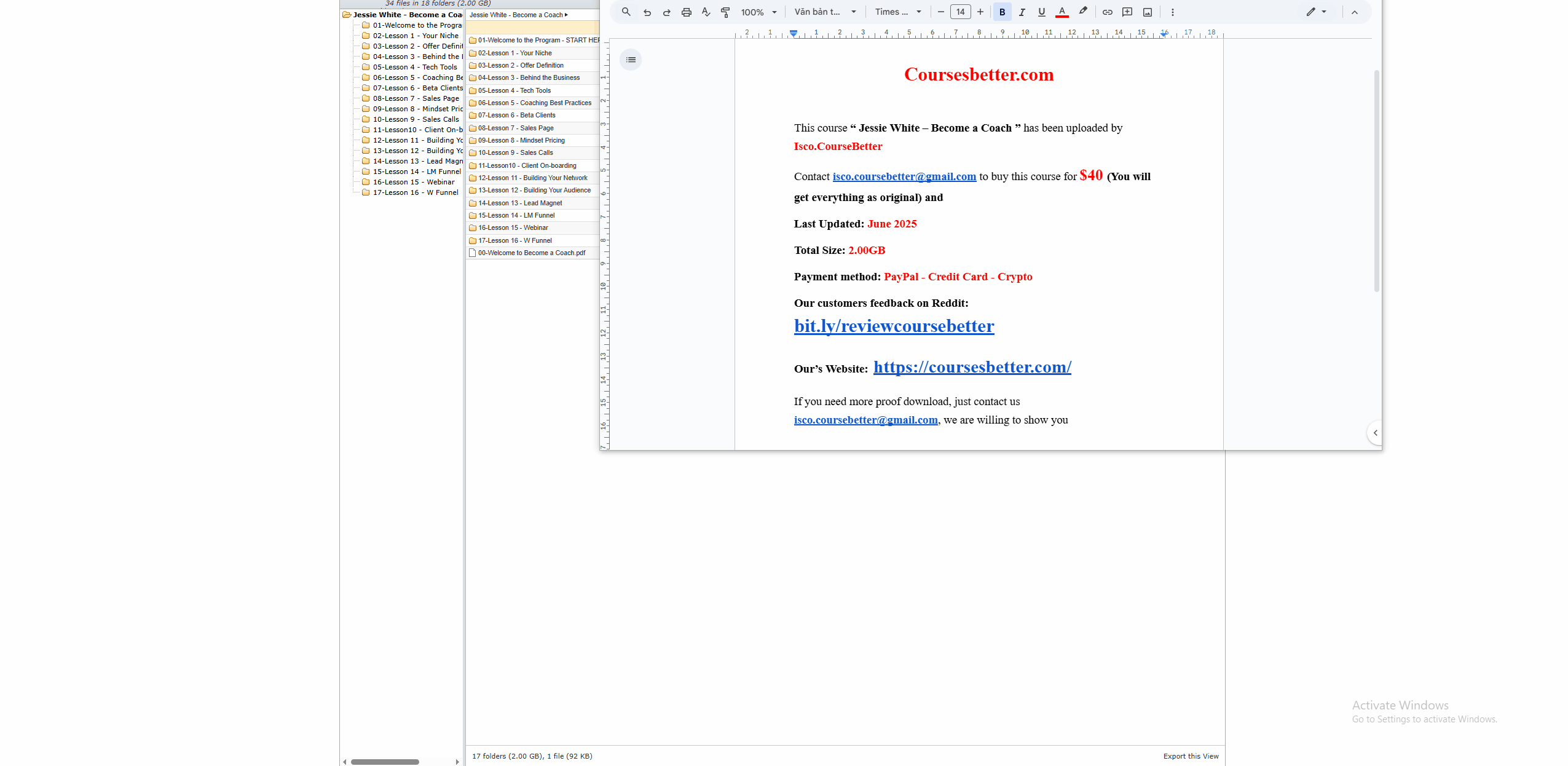Image resolution: width=1568 pixels, height=766 pixels.
Task: Insert an image from the toolbar
Action: tap(1147, 12)
